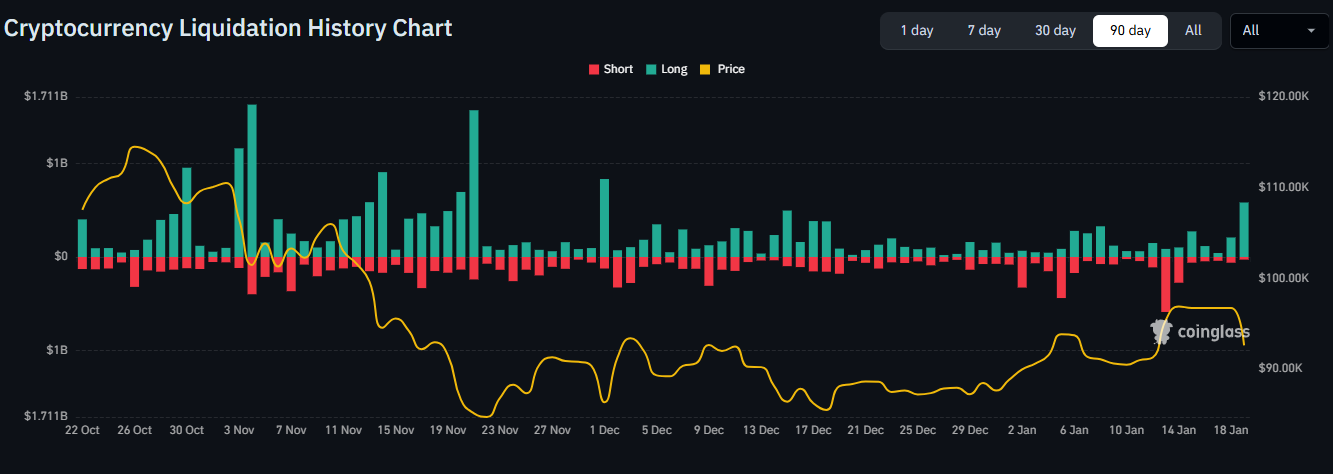Click the 22 Oct x-axis label
Viewport: 1333px width, 474px height.
[82, 430]
